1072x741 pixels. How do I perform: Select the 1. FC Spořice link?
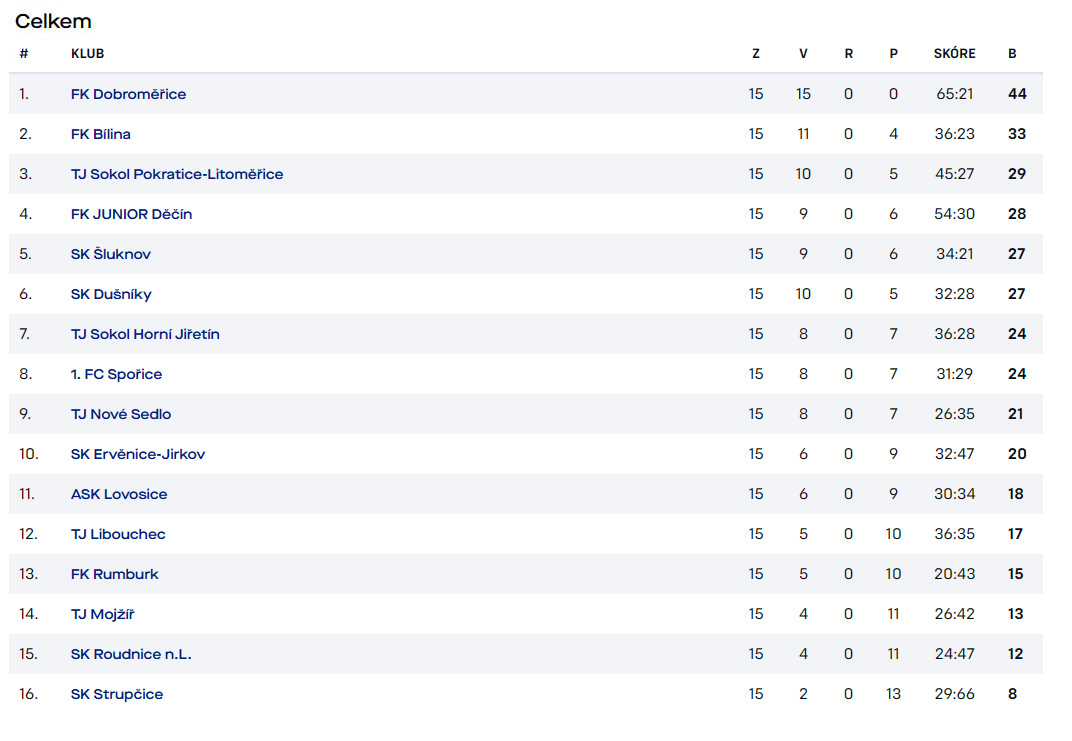point(116,374)
